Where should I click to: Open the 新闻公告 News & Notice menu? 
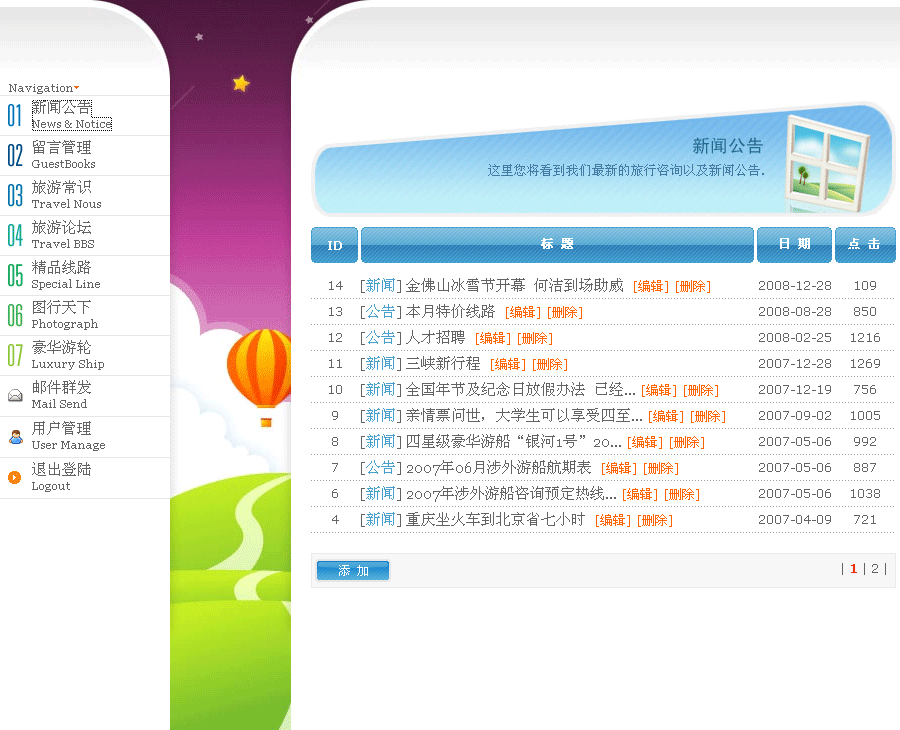pos(71,115)
